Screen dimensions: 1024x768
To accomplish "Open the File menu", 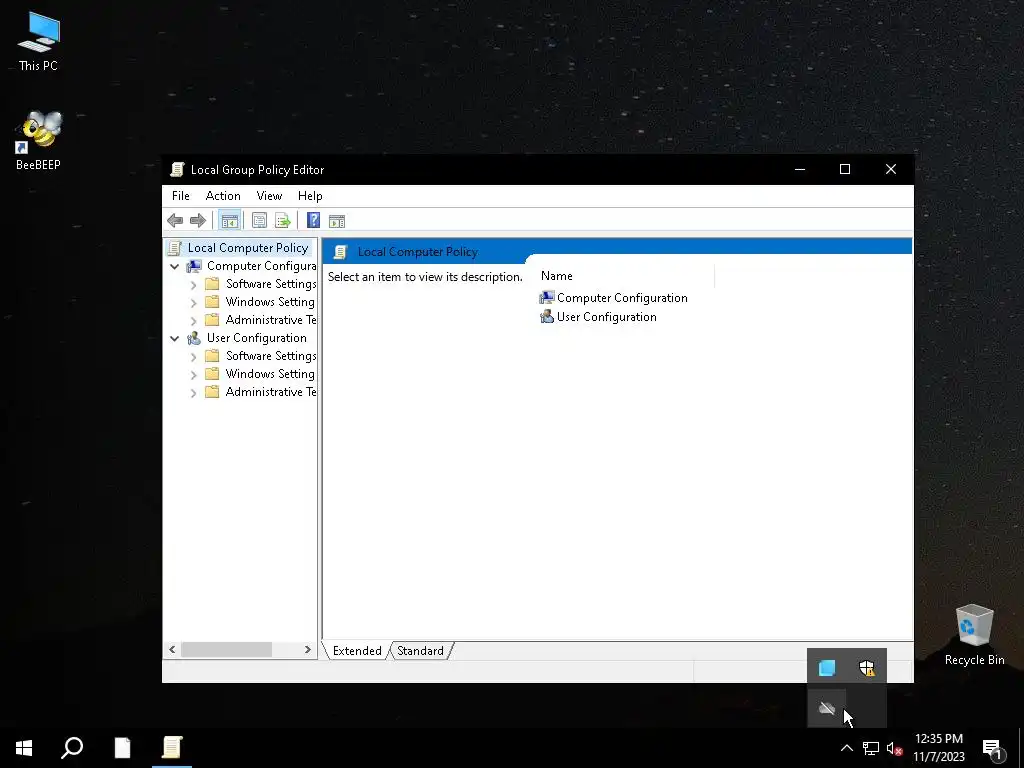I will coord(181,196).
